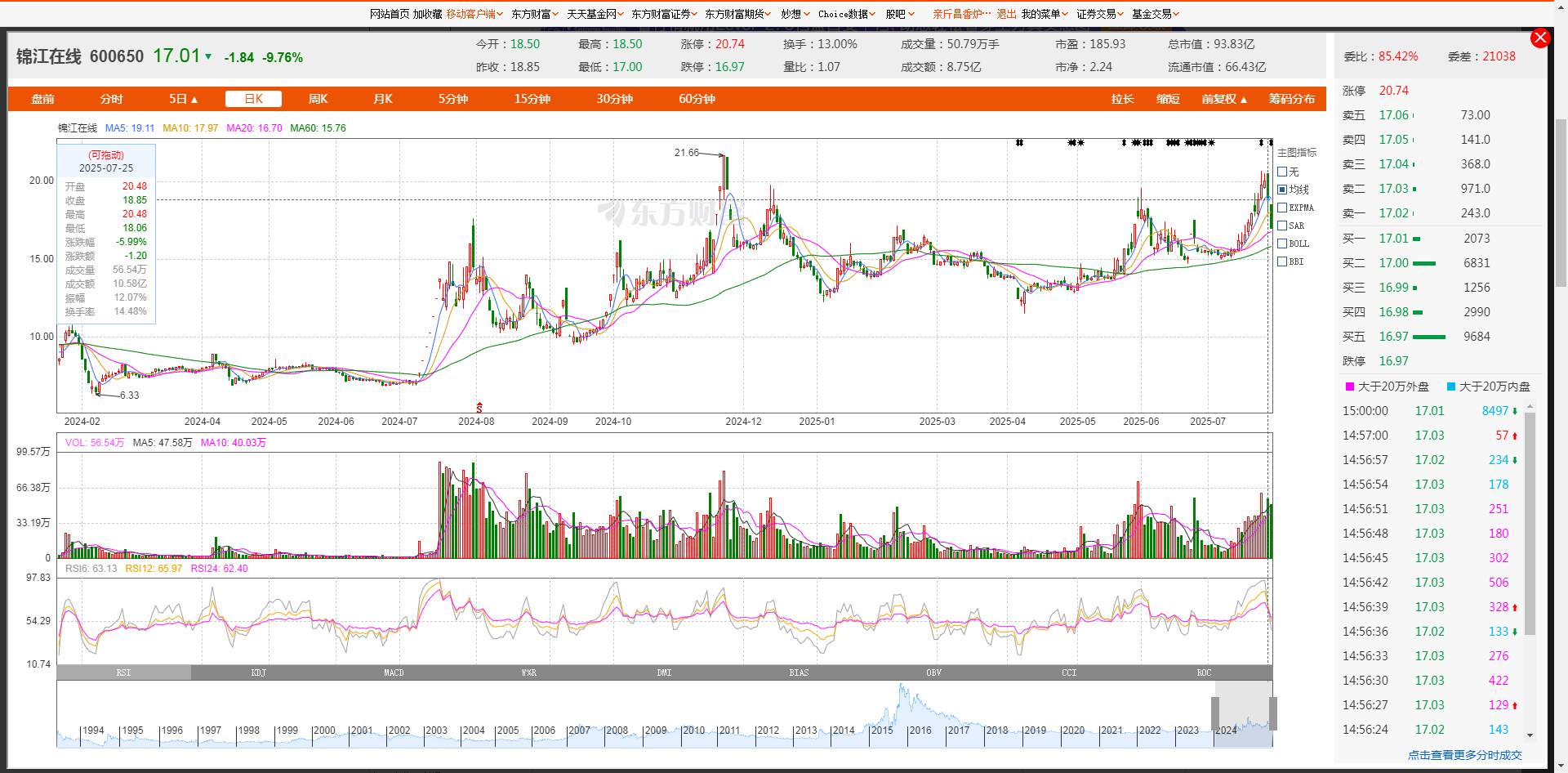Click right handle of timeline range slider

click(x=1272, y=713)
